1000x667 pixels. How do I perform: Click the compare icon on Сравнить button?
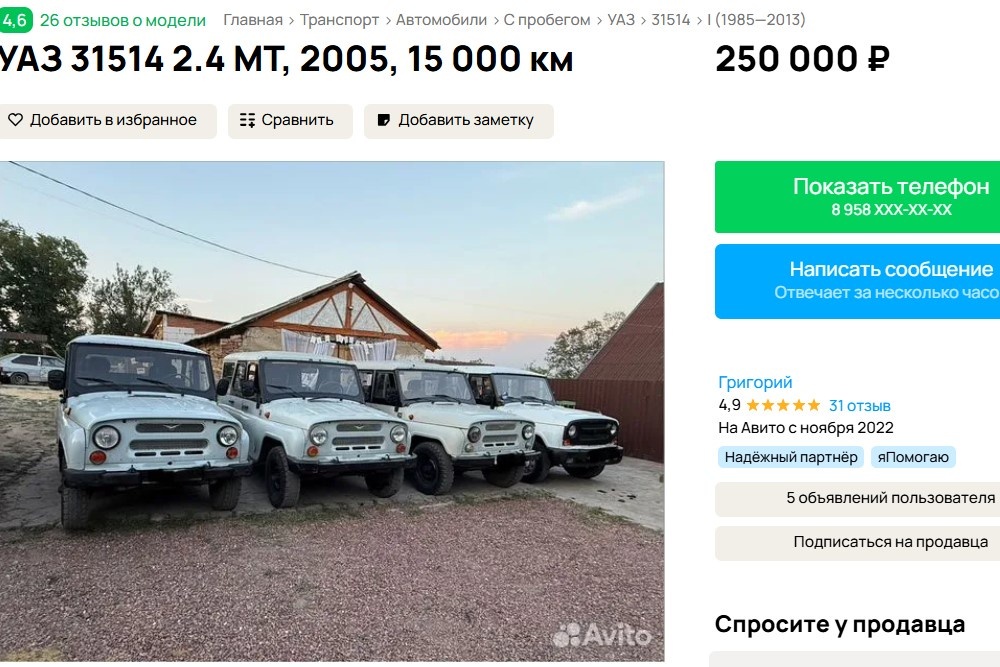[x=247, y=120]
